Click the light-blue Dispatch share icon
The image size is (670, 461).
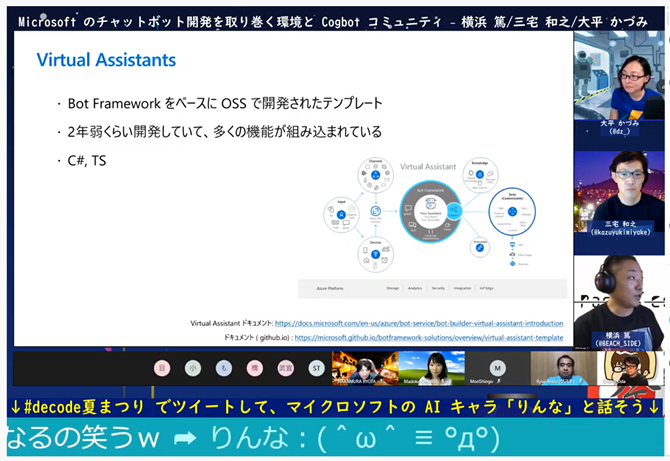point(454,210)
